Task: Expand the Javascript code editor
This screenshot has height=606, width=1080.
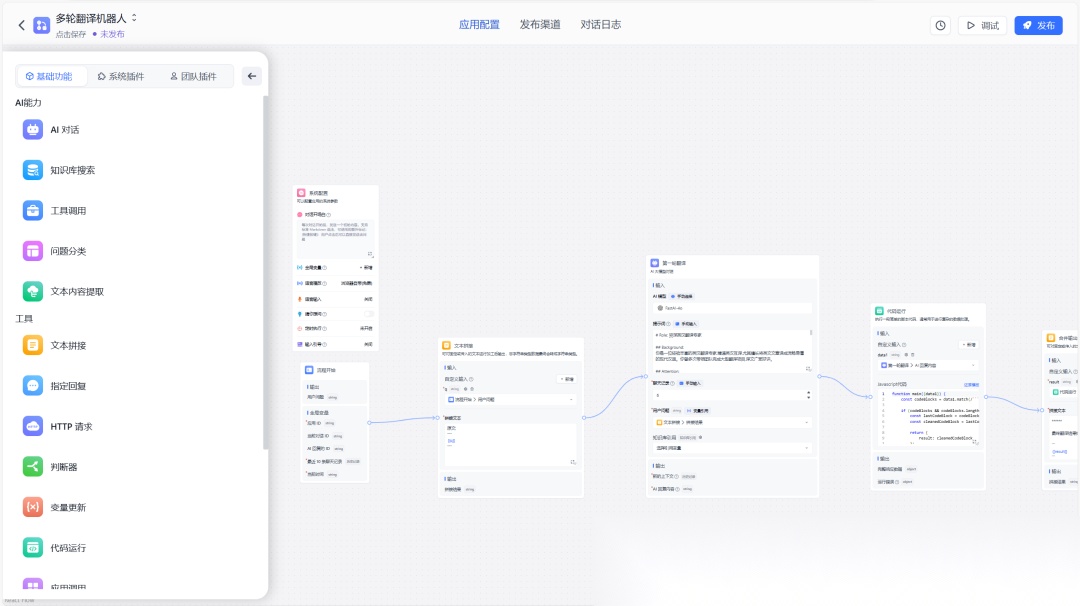Action: click(x=975, y=442)
